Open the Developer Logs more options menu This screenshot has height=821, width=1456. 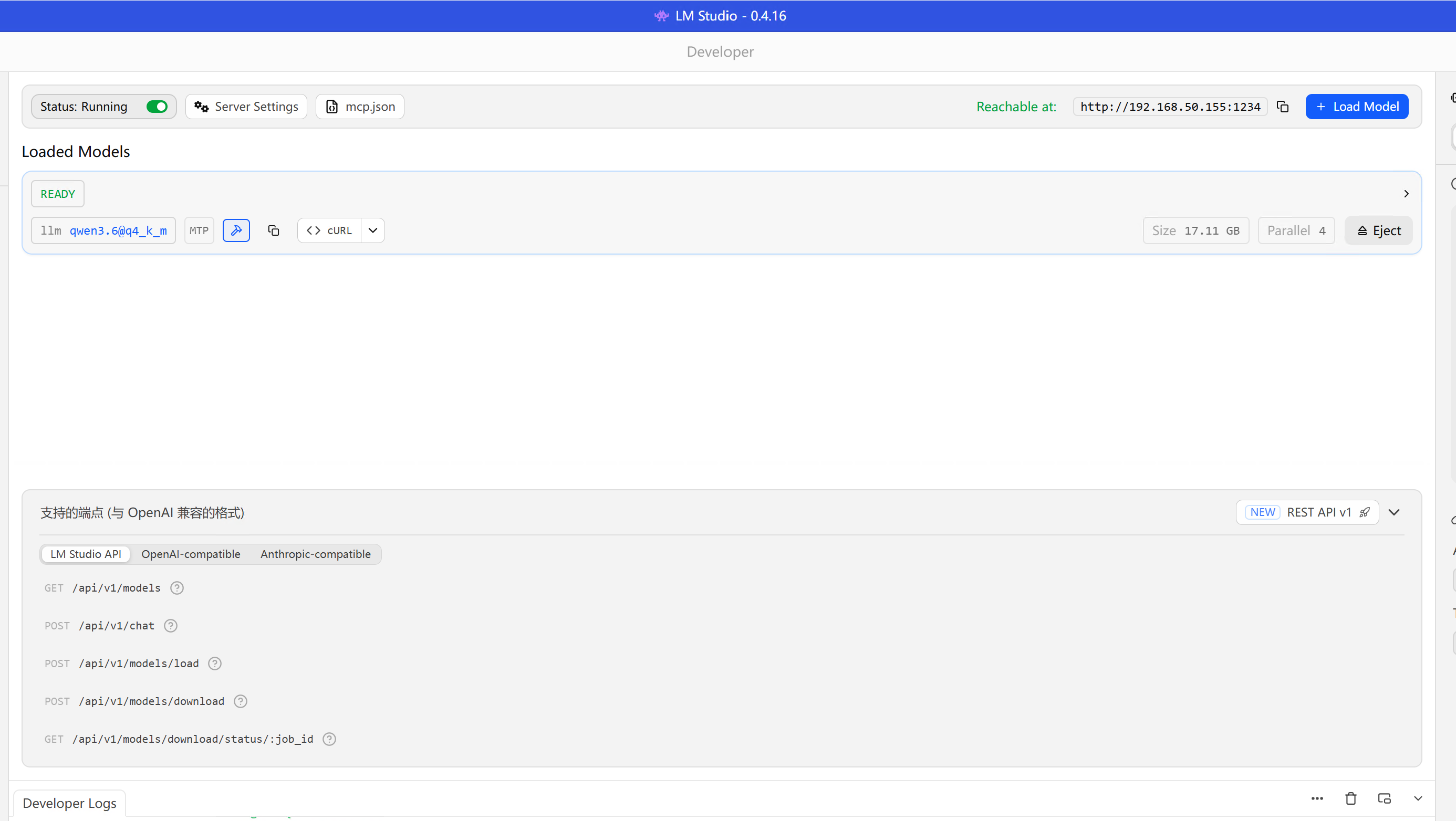coord(1317,798)
